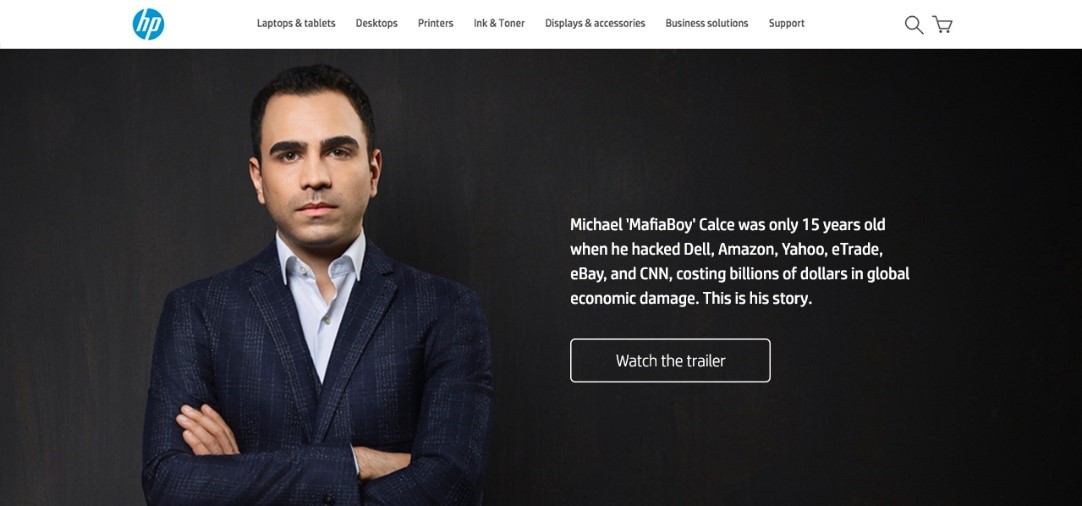Viewport: 1082px width, 506px height.
Task: Open the shopping cart icon
Action: click(x=942, y=25)
